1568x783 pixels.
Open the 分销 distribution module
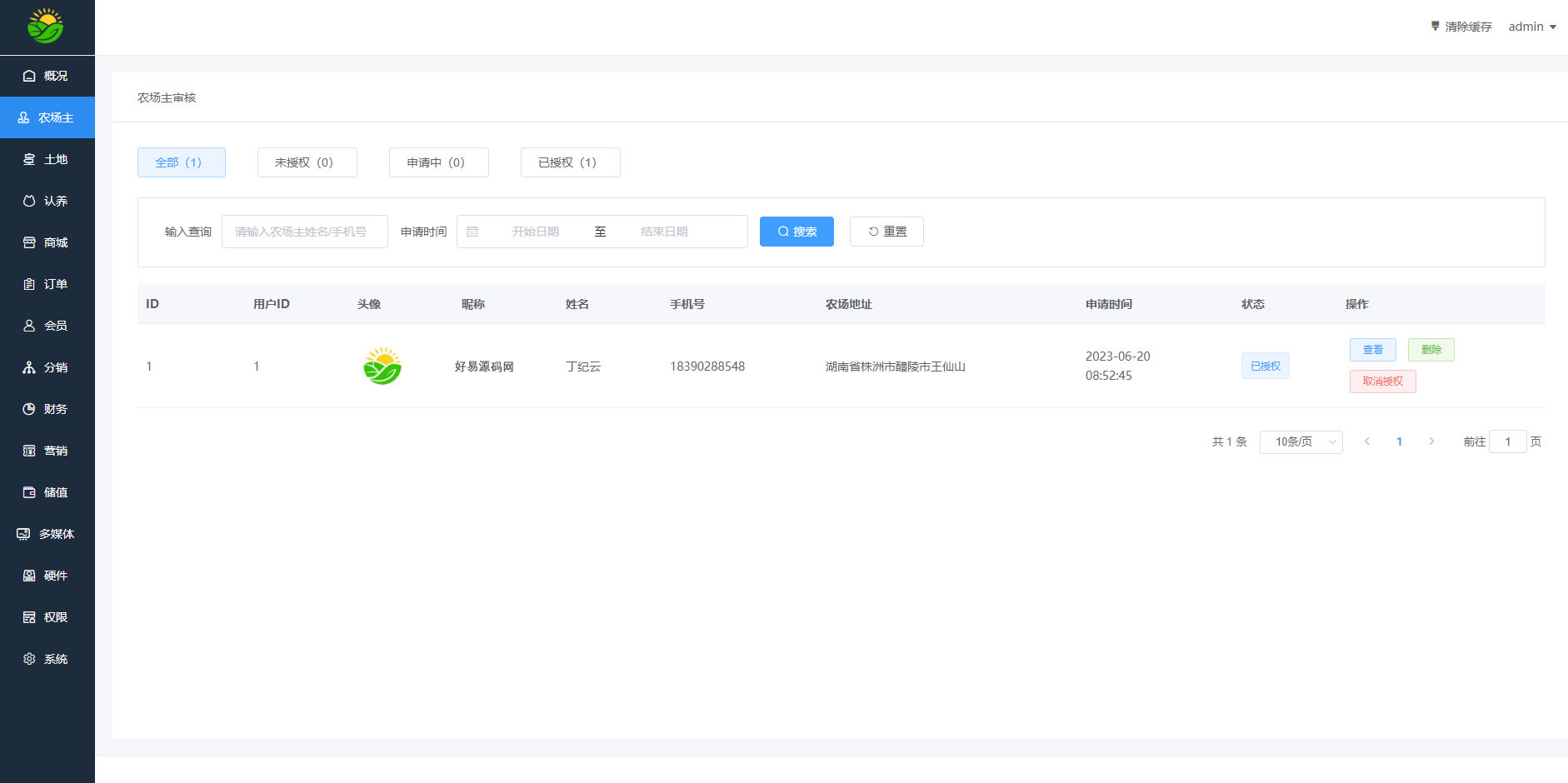tap(47, 367)
